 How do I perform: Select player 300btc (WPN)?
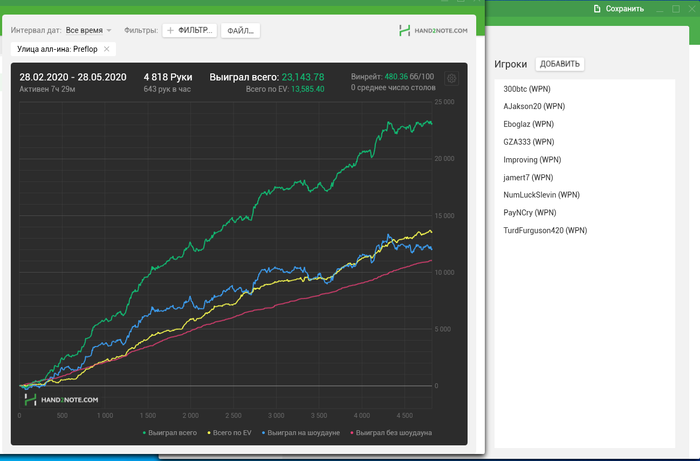pos(527,89)
